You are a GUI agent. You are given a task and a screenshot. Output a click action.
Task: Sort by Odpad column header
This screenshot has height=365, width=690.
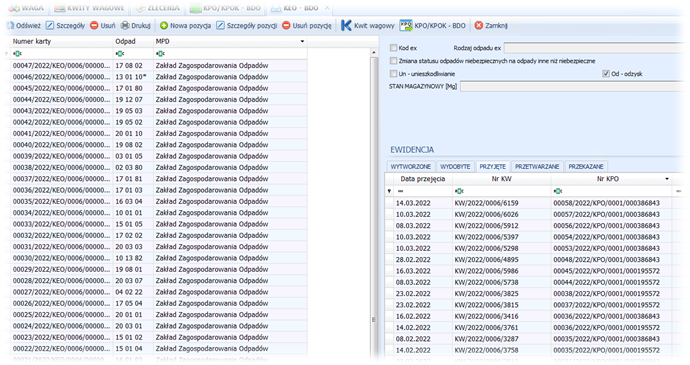133,41
